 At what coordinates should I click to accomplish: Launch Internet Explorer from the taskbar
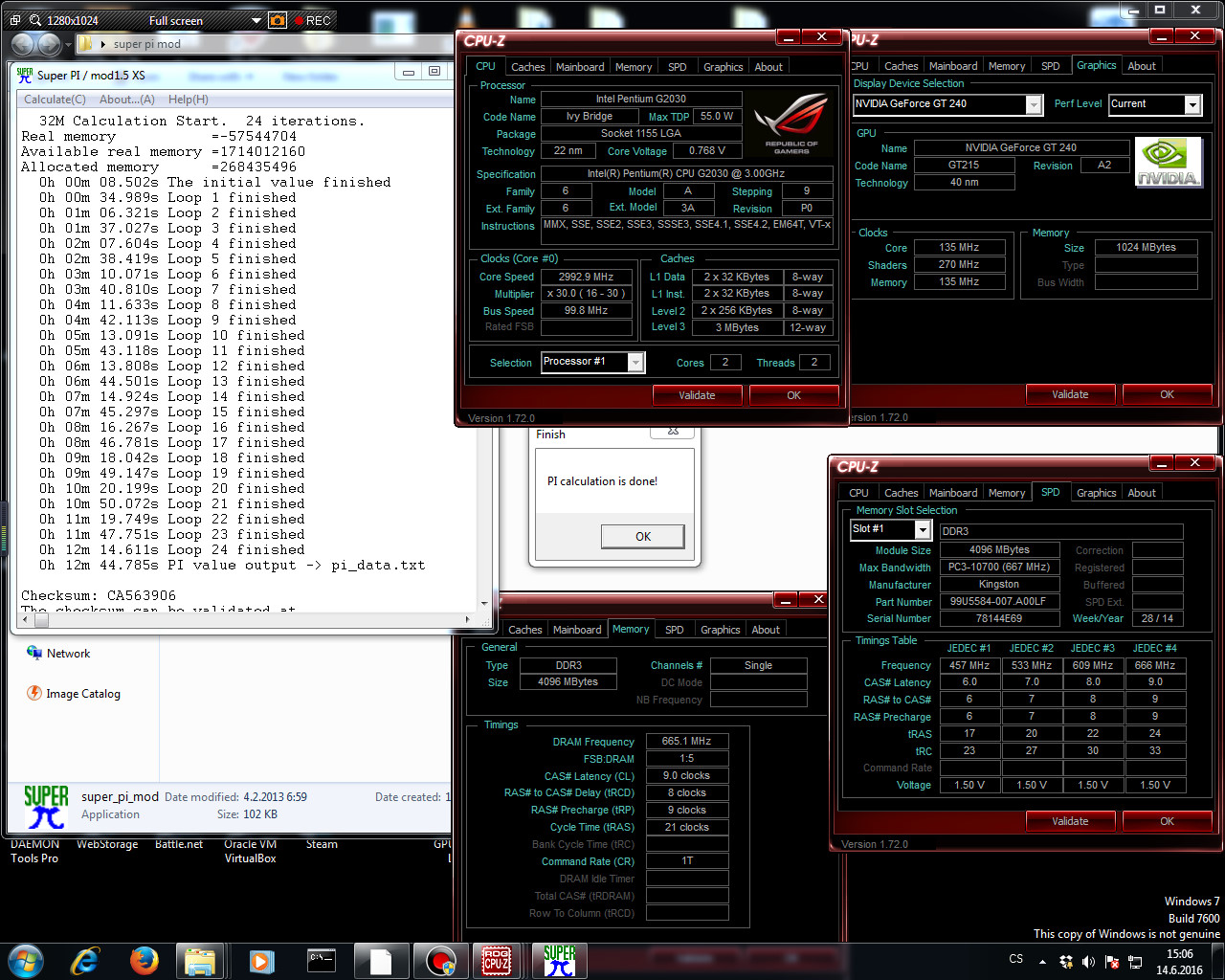click(85, 960)
